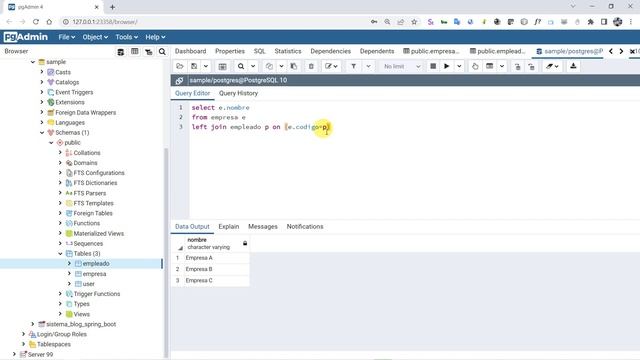The height and width of the screenshot is (360, 640).
Task: Click the Browser Query Tool icon
Action: pyautogui.click(x=120, y=51)
